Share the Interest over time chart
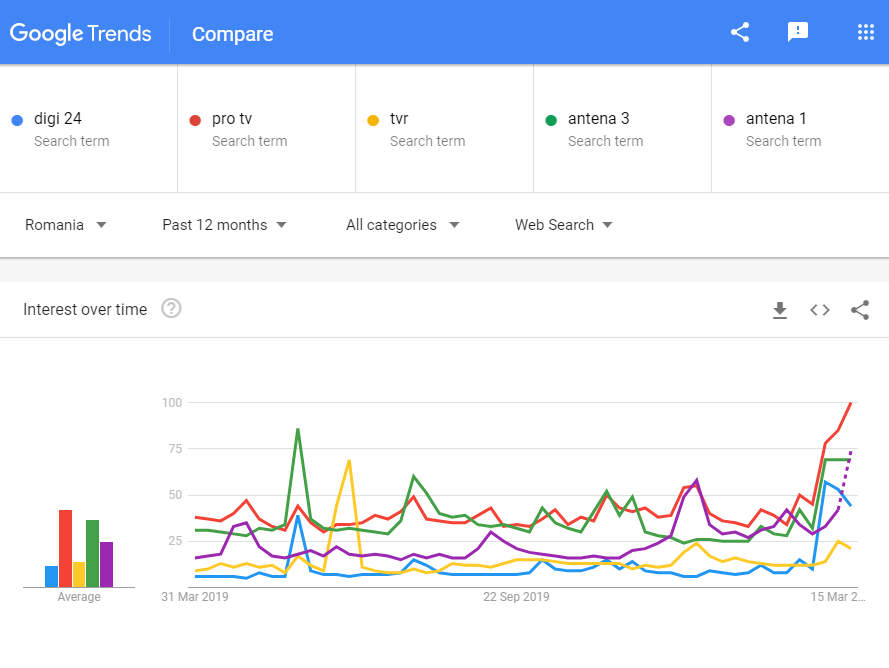Image resolution: width=889 pixels, height=668 pixels. point(860,310)
